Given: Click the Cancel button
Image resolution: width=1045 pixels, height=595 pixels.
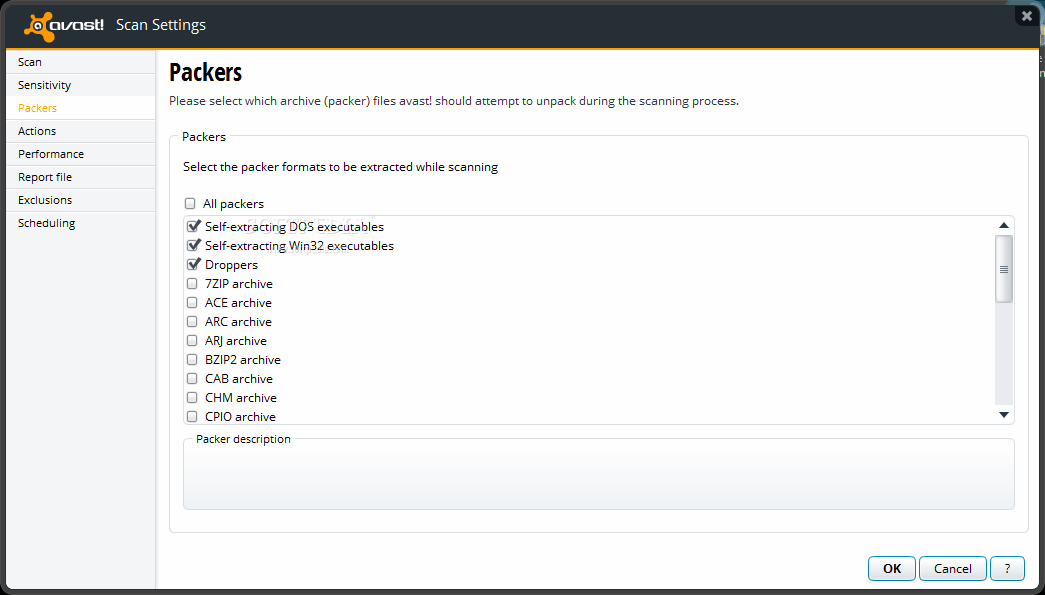Looking at the screenshot, I should [x=952, y=568].
